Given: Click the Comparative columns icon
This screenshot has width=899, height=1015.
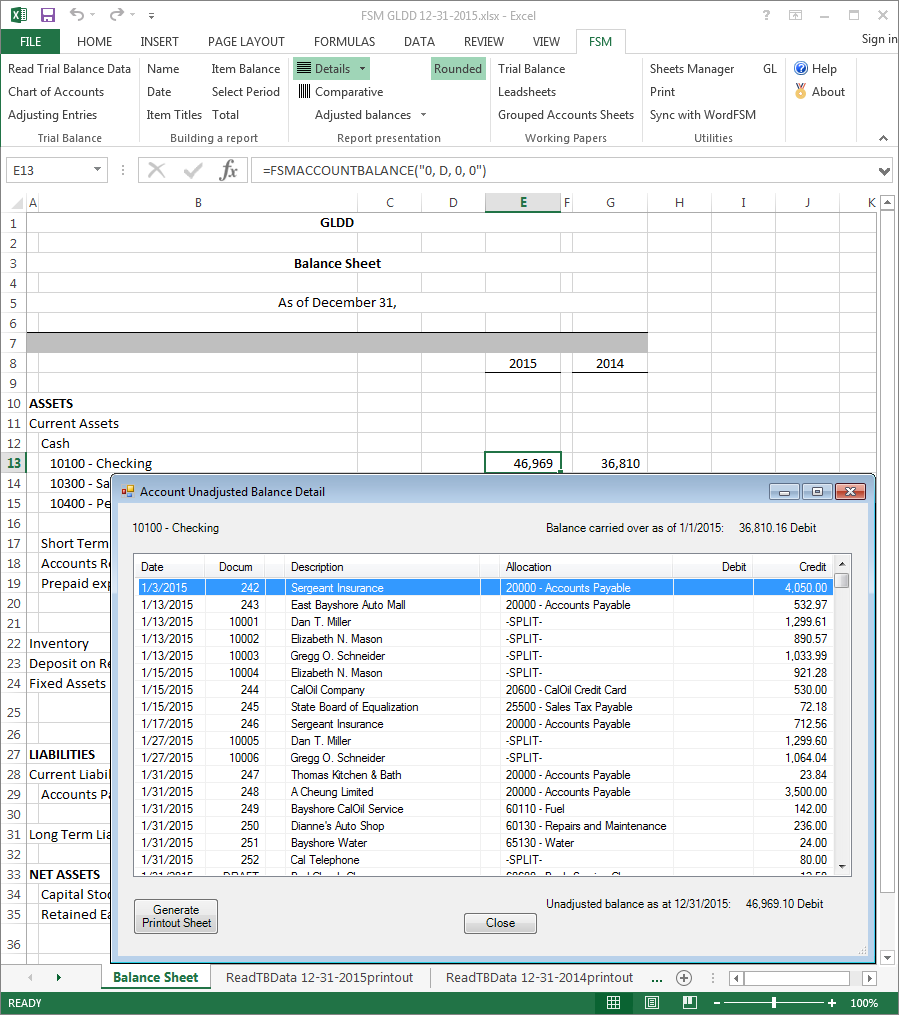Looking at the screenshot, I should (304, 91).
